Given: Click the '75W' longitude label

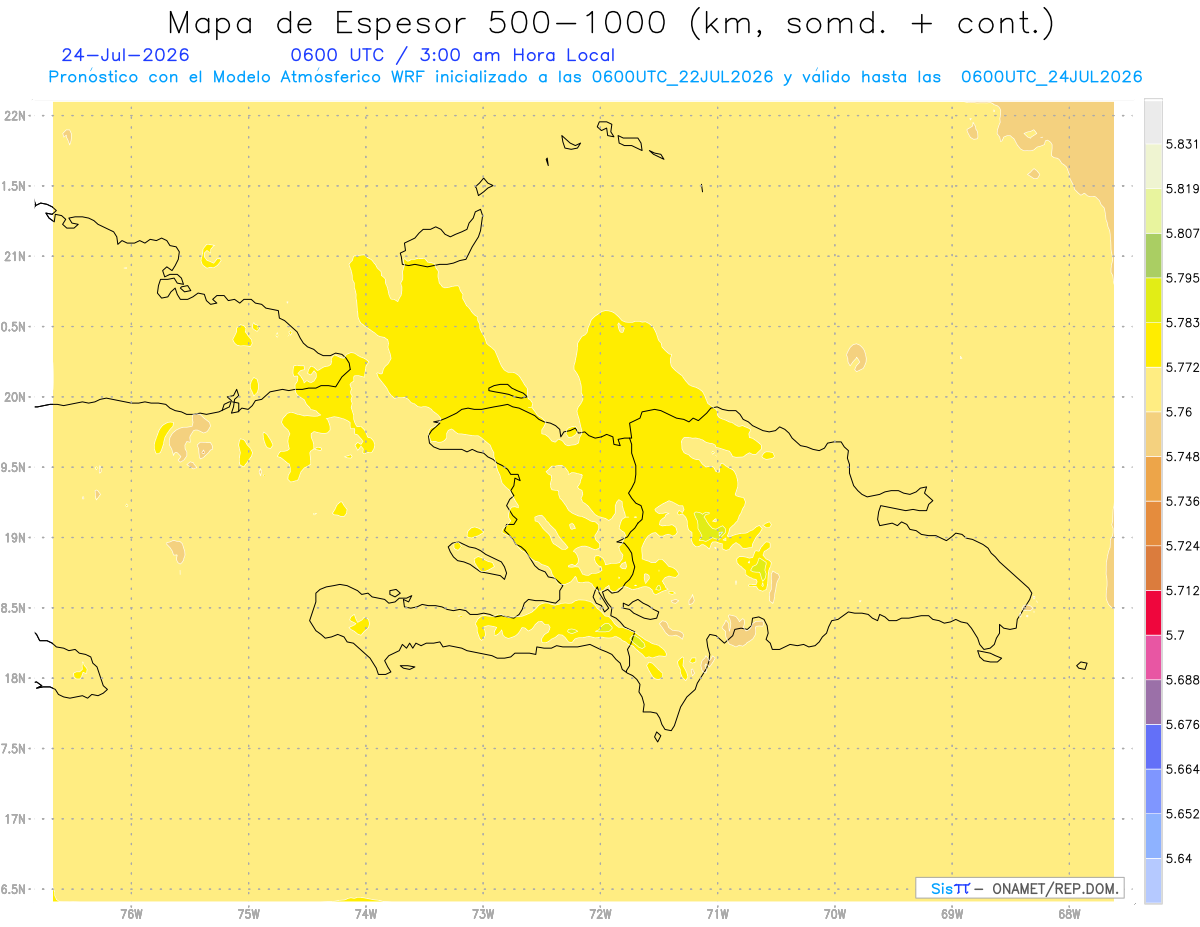Looking at the screenshot, I should (249, 914).
